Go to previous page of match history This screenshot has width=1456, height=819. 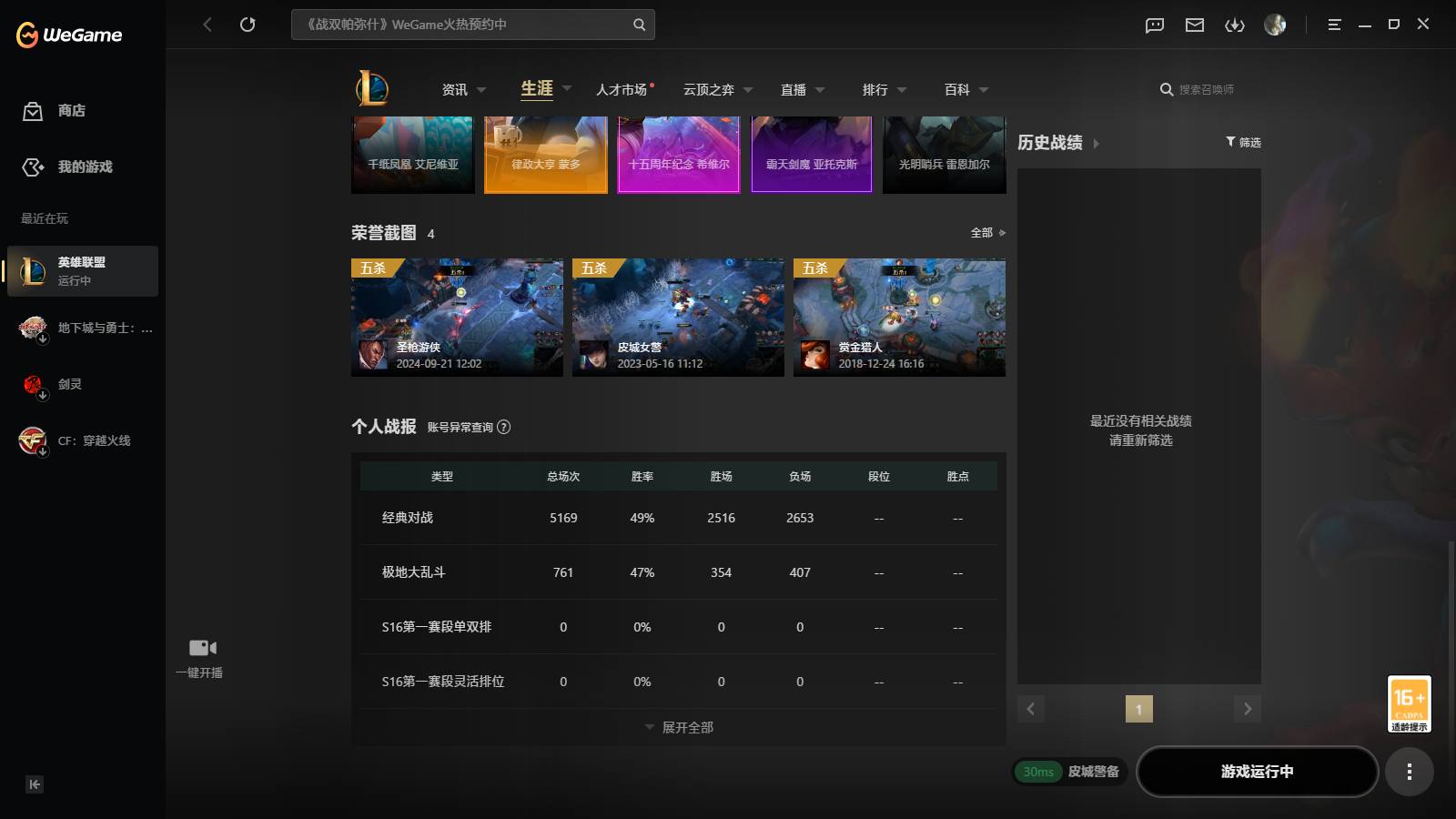[1031, 709]
